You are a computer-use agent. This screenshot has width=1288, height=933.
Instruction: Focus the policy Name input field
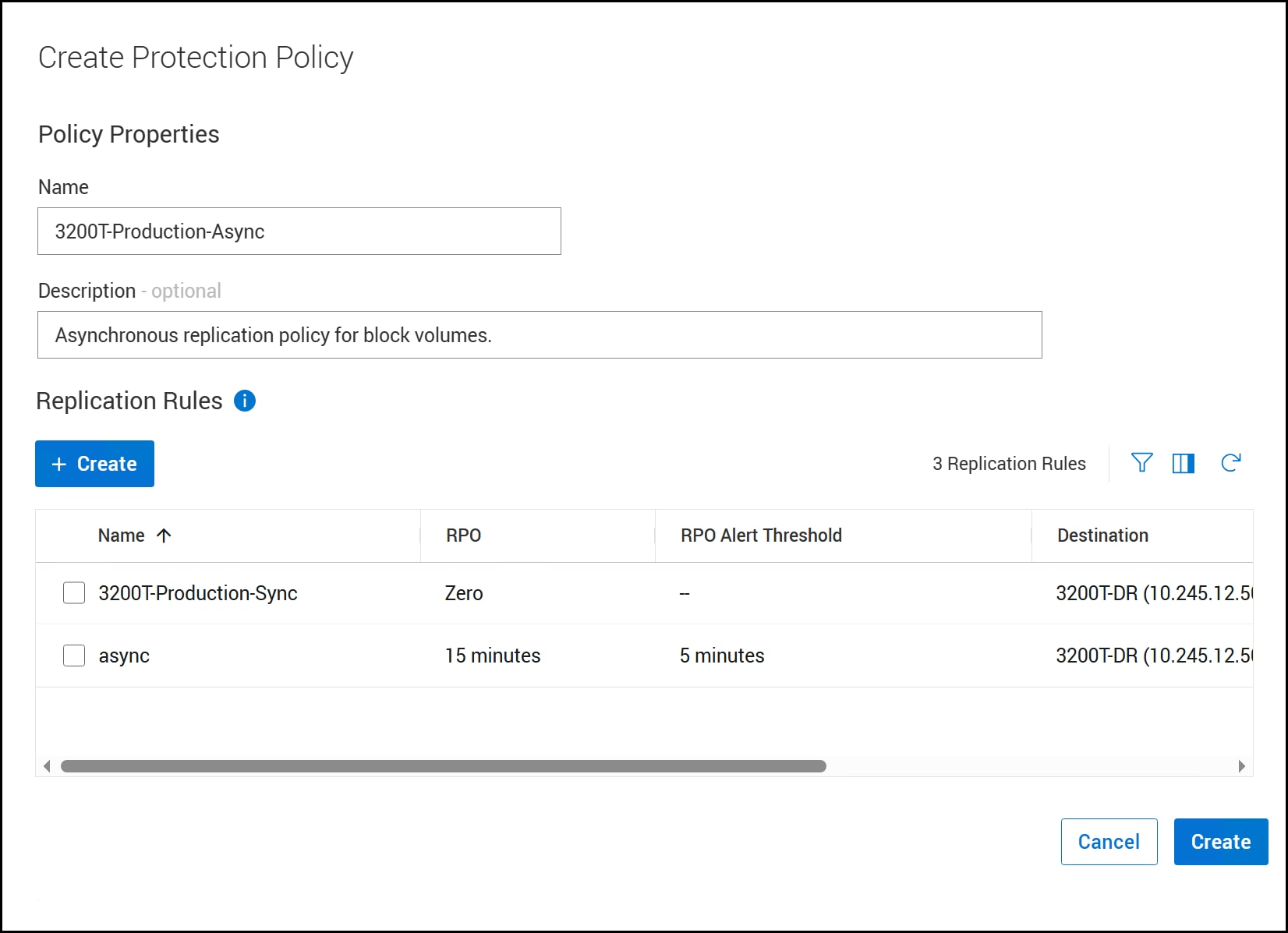[x=299, y=231]
